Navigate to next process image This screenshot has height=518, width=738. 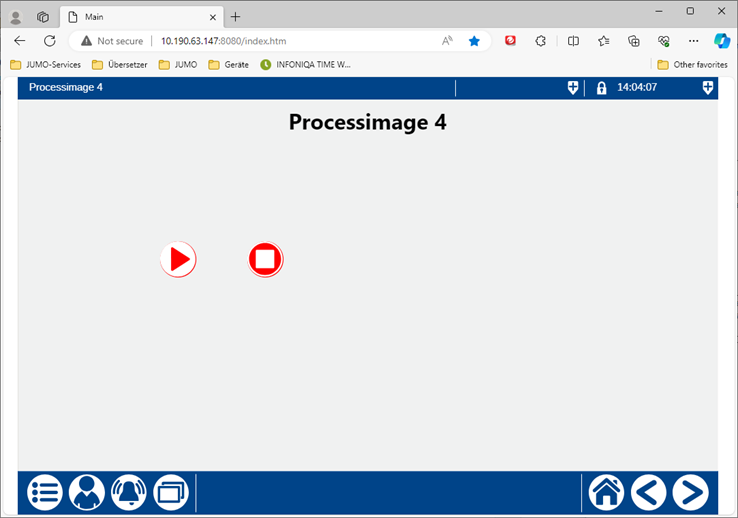coord(690,492)
